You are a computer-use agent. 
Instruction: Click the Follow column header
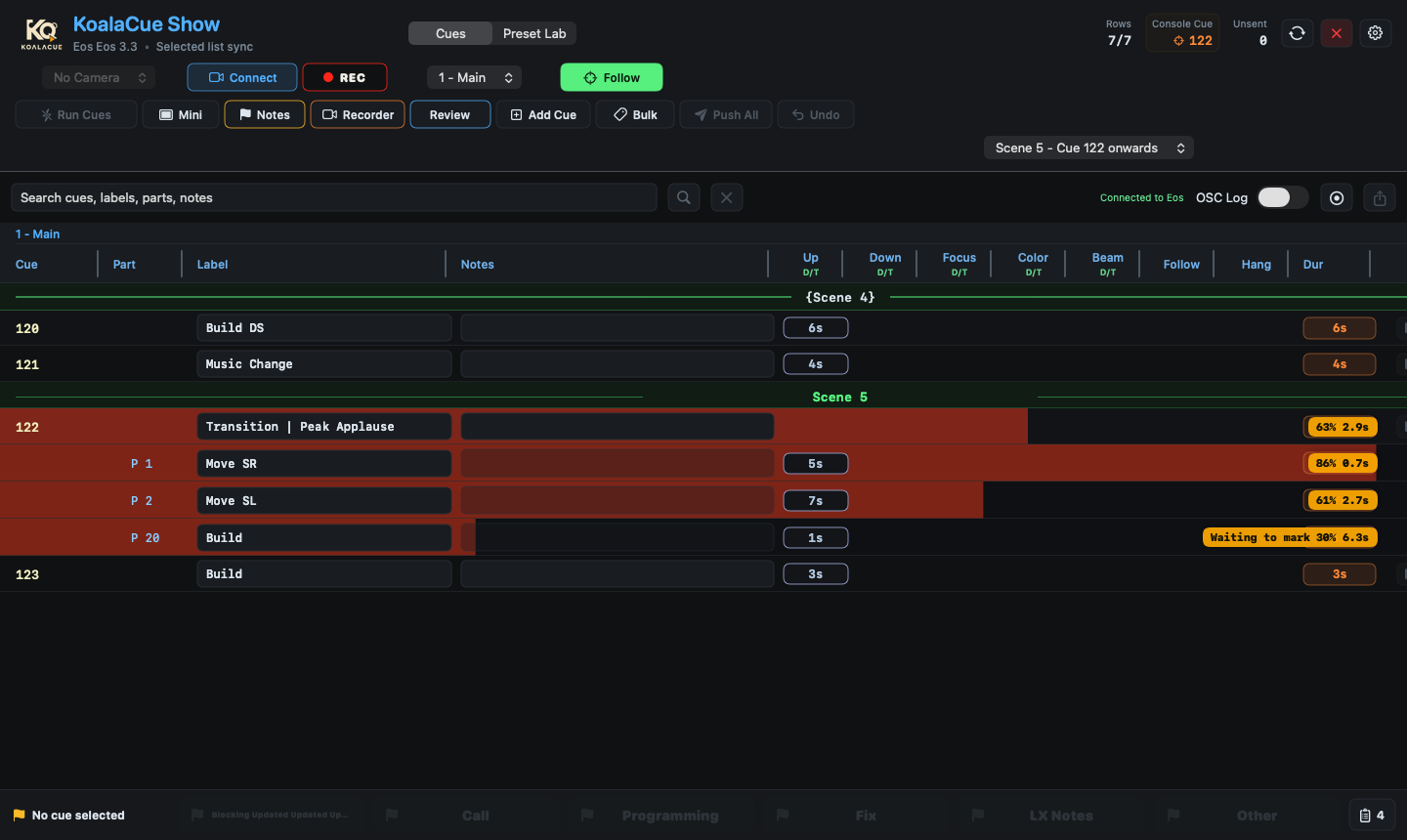click(x=1181, y=265)
